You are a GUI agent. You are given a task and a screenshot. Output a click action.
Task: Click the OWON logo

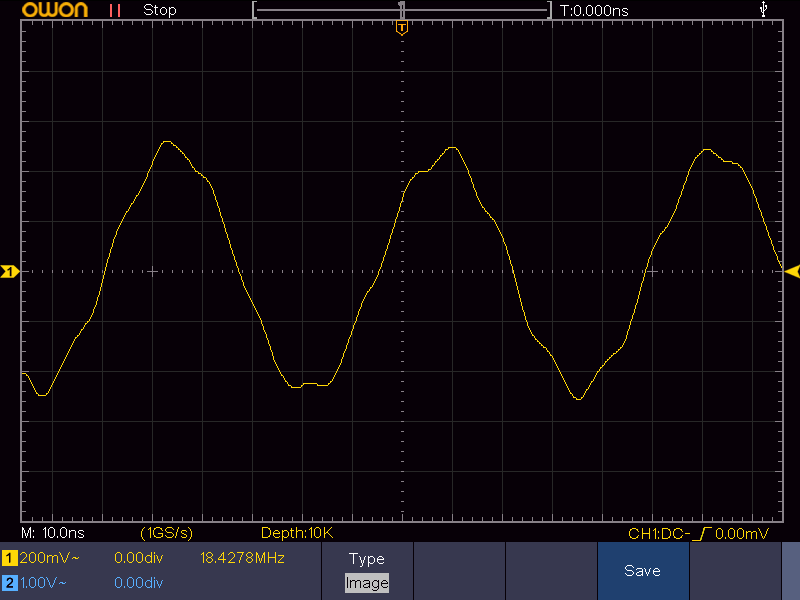[x=55, y=10]
